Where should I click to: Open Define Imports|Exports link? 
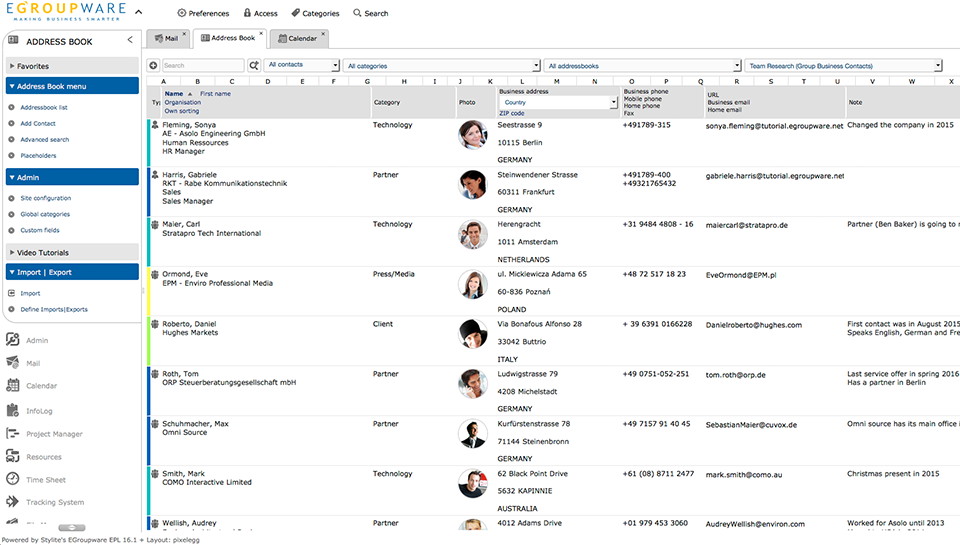(x=54, y=309)
